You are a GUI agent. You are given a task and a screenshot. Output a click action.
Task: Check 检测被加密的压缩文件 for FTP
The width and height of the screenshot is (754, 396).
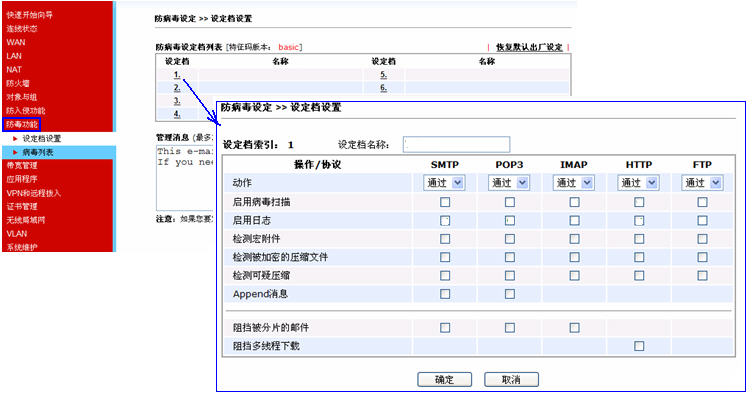coord(703,257)
